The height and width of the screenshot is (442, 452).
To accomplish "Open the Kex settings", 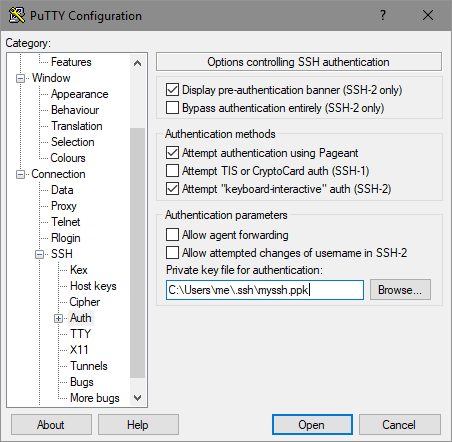I will pos(79,270).
